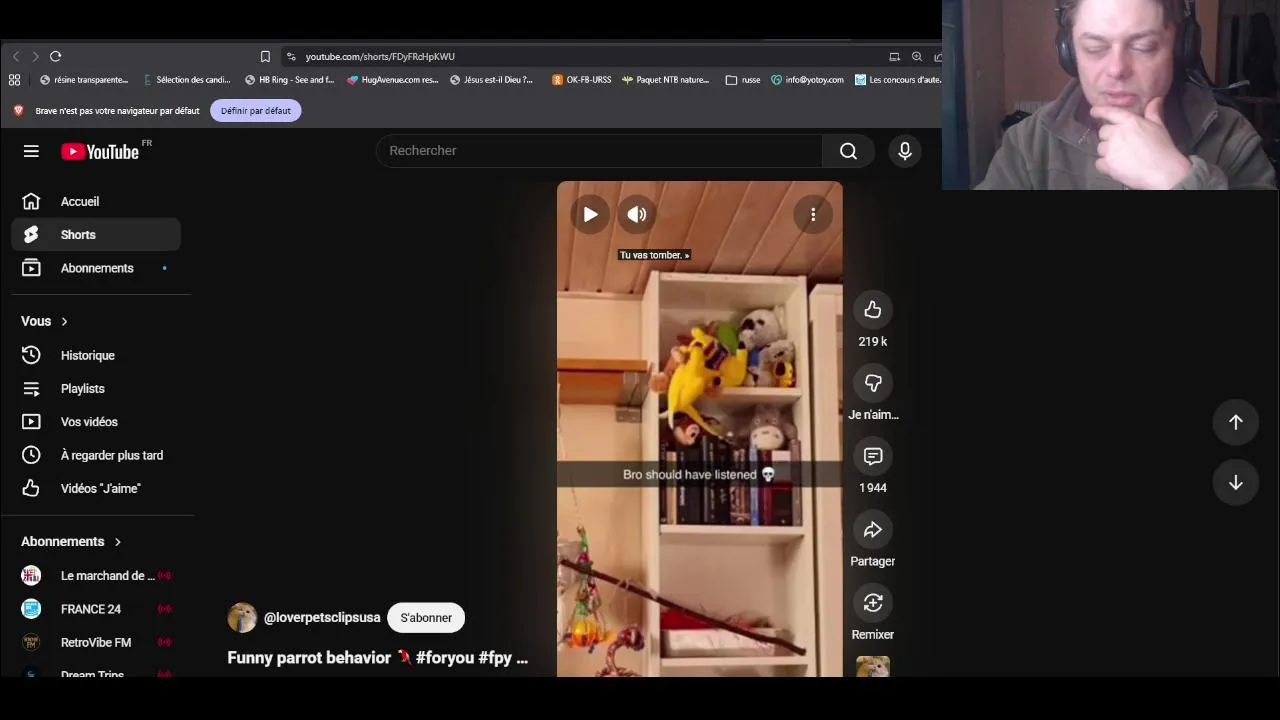1280x720 pixels.
Task: Open the comments panel showing 1944
Action: [x=873, y=456]
